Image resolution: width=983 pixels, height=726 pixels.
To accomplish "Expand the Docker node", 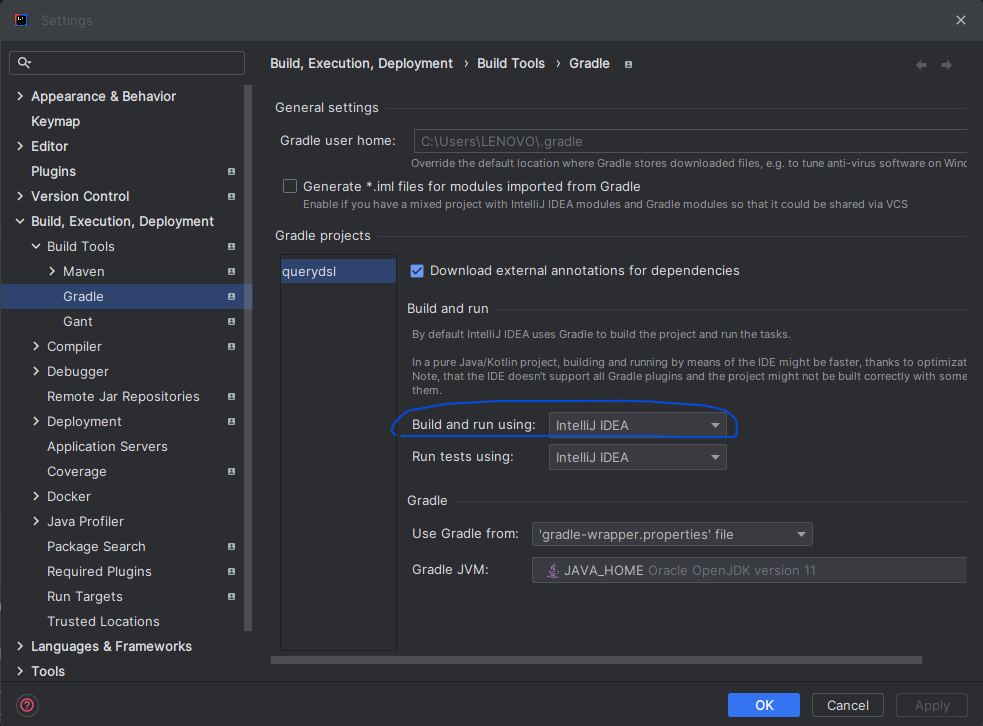I will click(x=36, y=497).
